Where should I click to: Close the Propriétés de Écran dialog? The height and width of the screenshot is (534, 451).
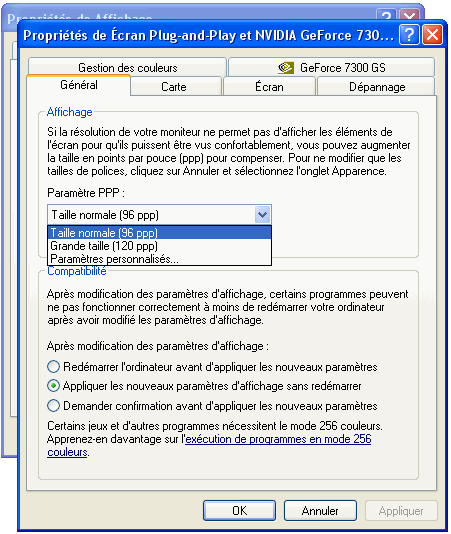click(x=432, y=35)
